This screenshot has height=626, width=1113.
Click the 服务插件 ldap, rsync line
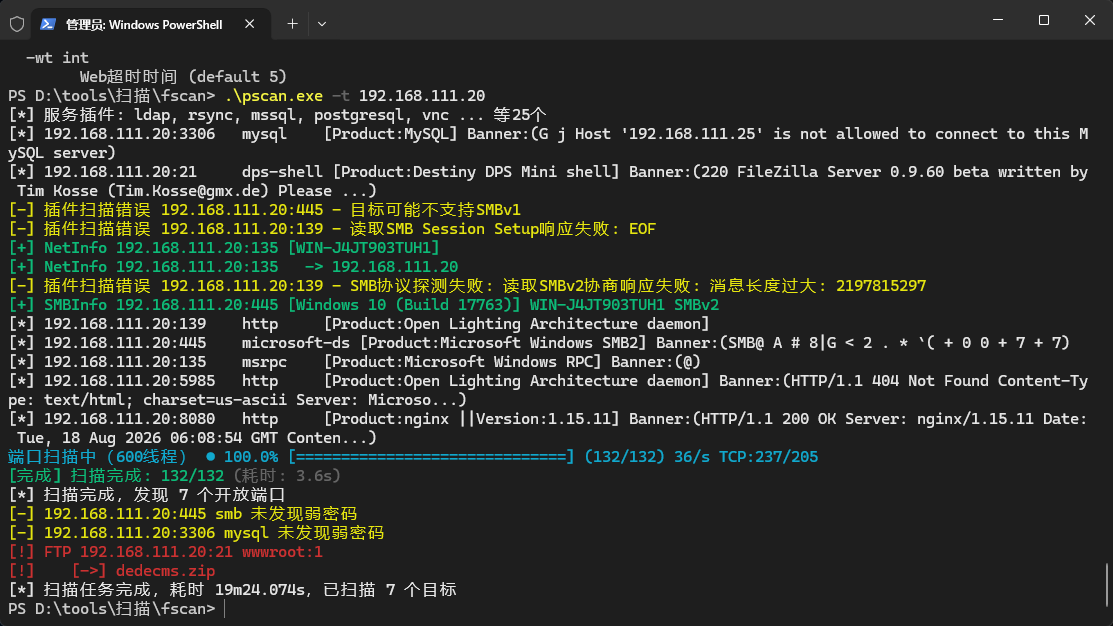click(277, 115)
